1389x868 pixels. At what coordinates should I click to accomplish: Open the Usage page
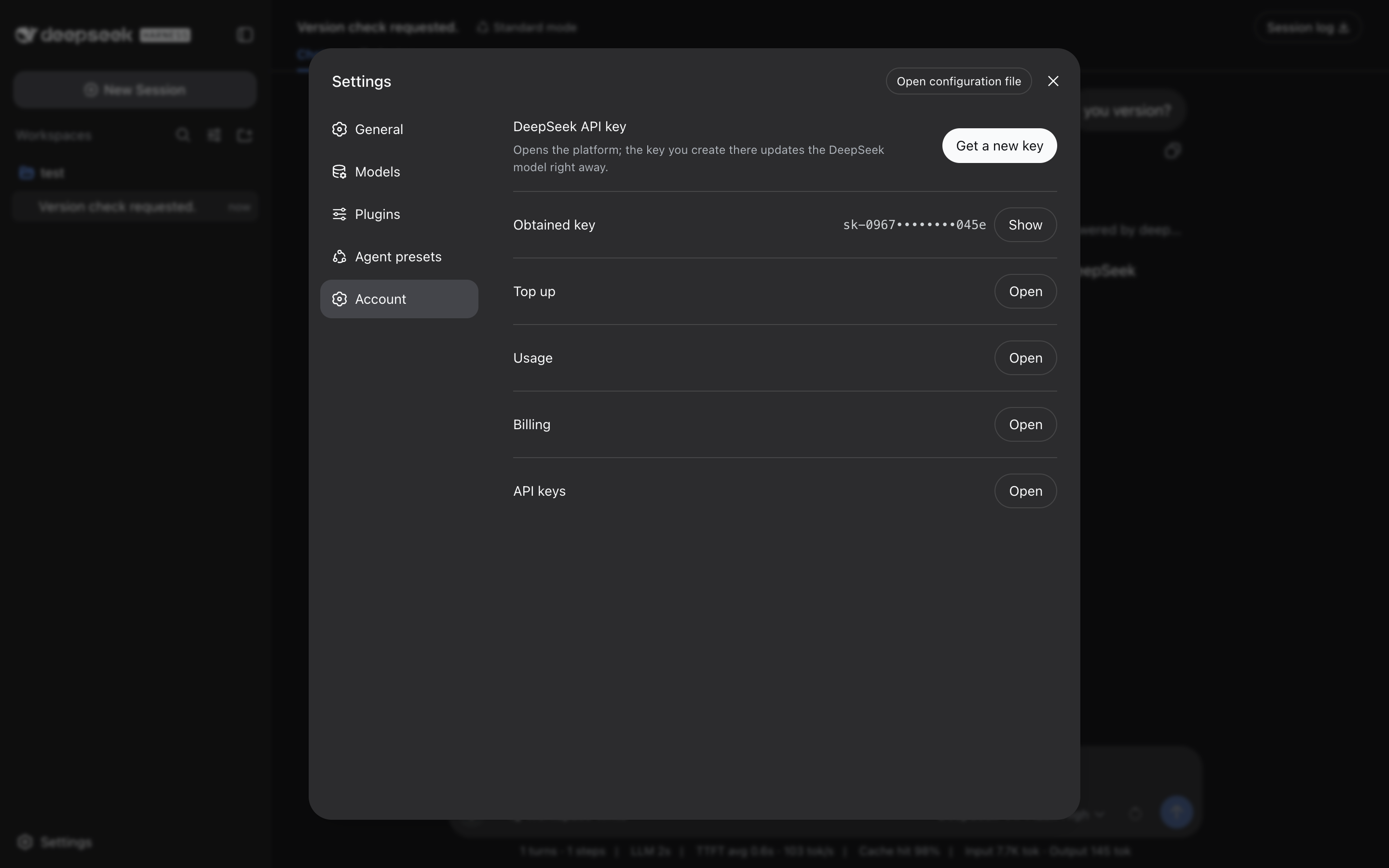pyautogui.click(x=1025, y=358)
